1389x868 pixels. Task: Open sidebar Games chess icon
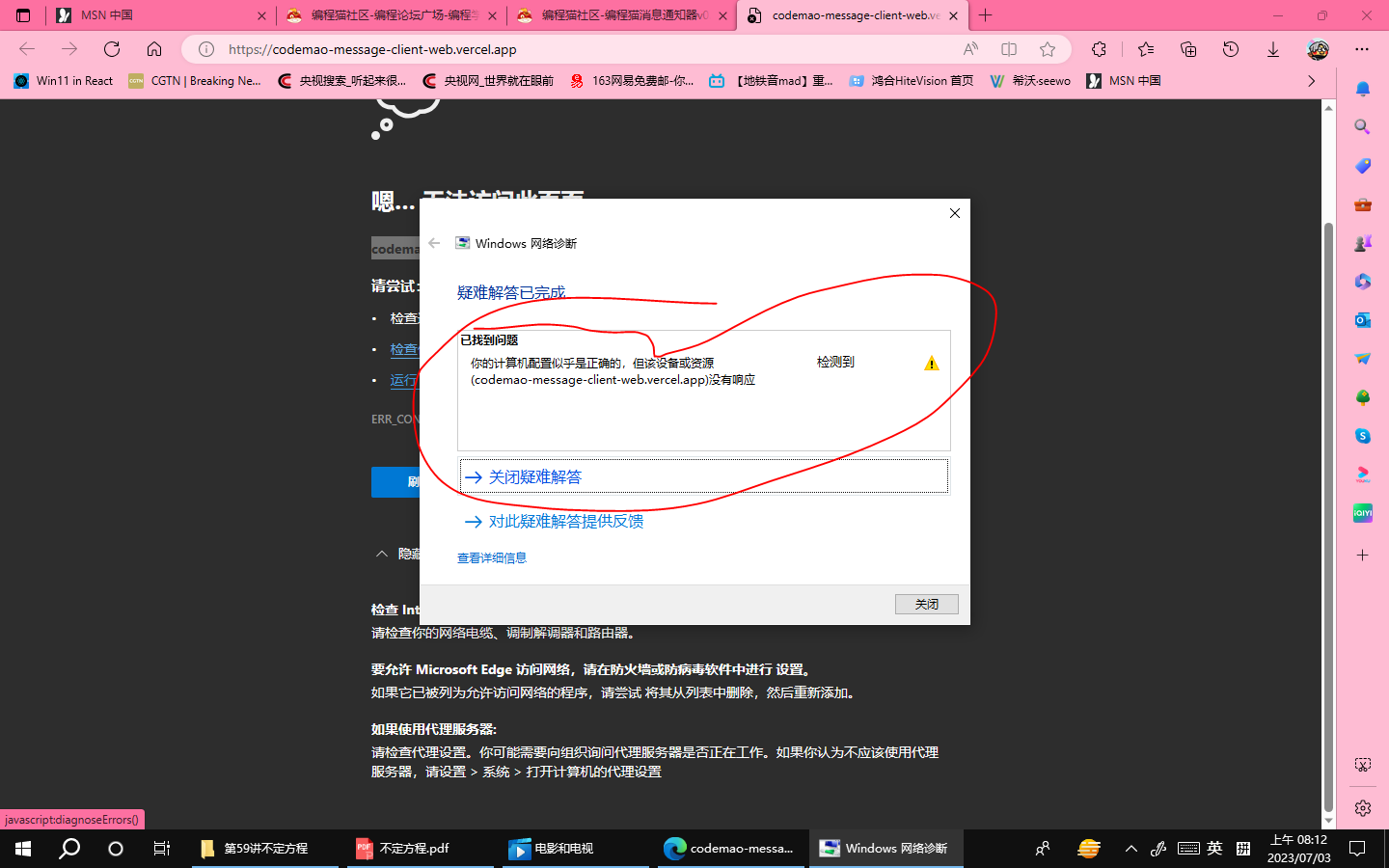point(1363,243)
